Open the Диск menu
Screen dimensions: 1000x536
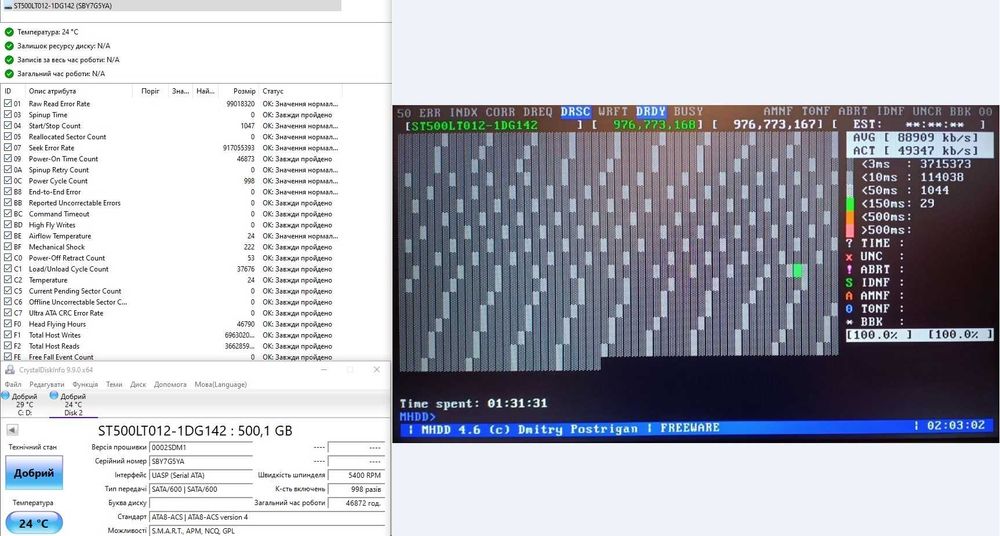(138, 385)
